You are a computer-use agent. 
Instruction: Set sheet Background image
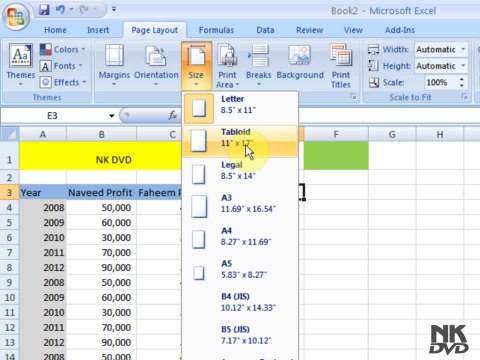point(300,63)
